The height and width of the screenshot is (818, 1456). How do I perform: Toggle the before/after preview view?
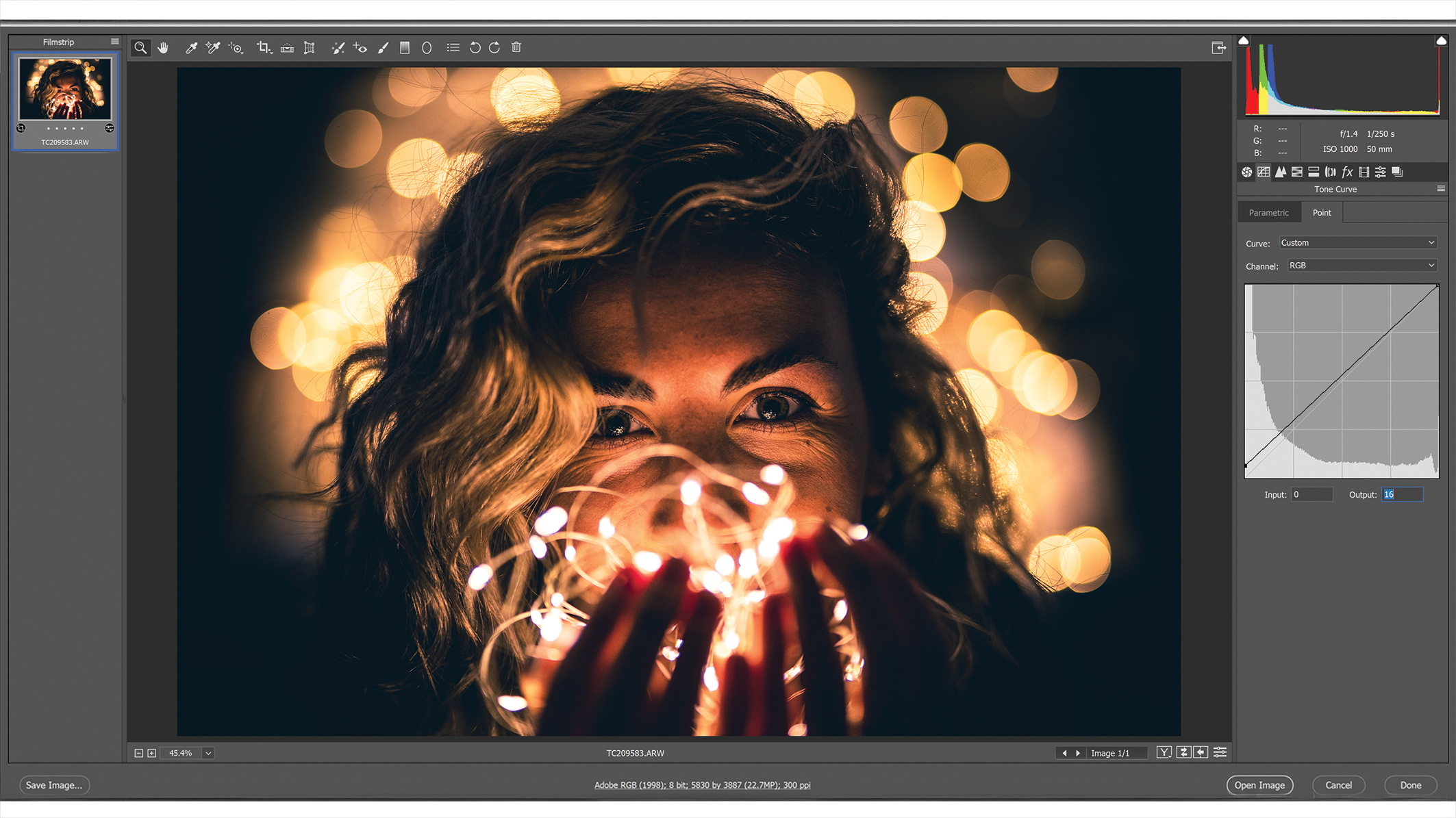[1164, 752]
